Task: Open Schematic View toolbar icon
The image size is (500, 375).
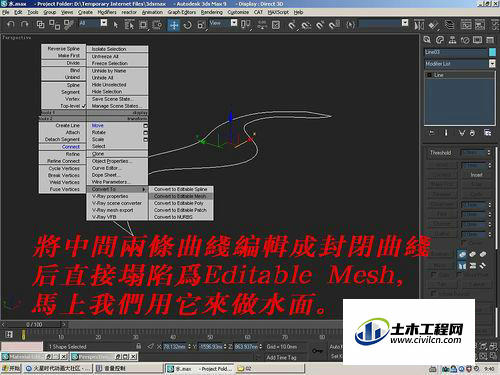Action: pos(480,25)
